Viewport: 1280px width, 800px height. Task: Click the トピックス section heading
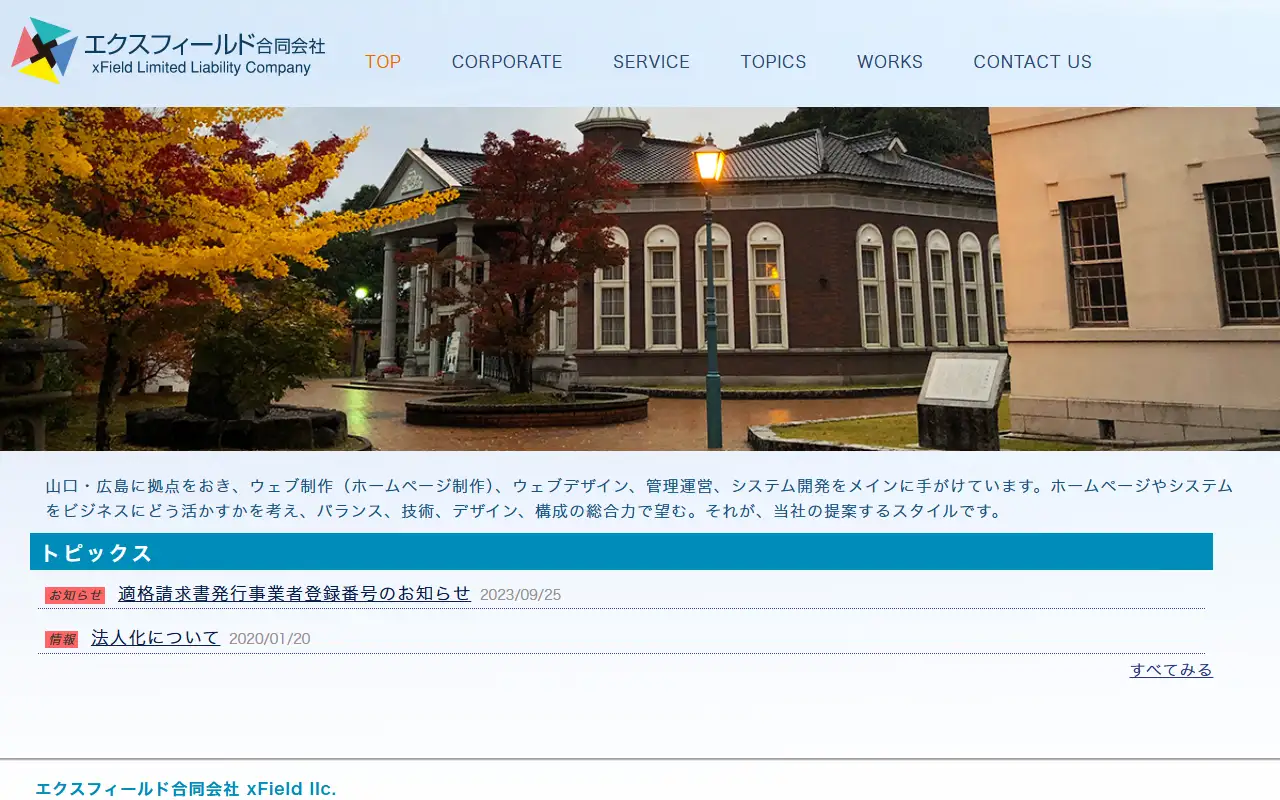point(621,552)
